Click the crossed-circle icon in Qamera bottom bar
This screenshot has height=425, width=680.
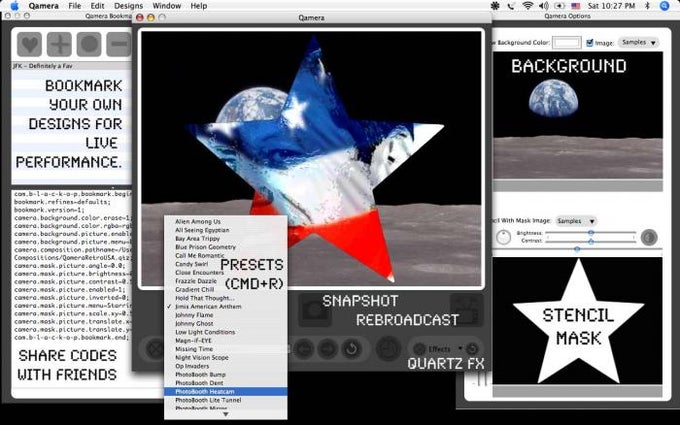click(155, 349)
